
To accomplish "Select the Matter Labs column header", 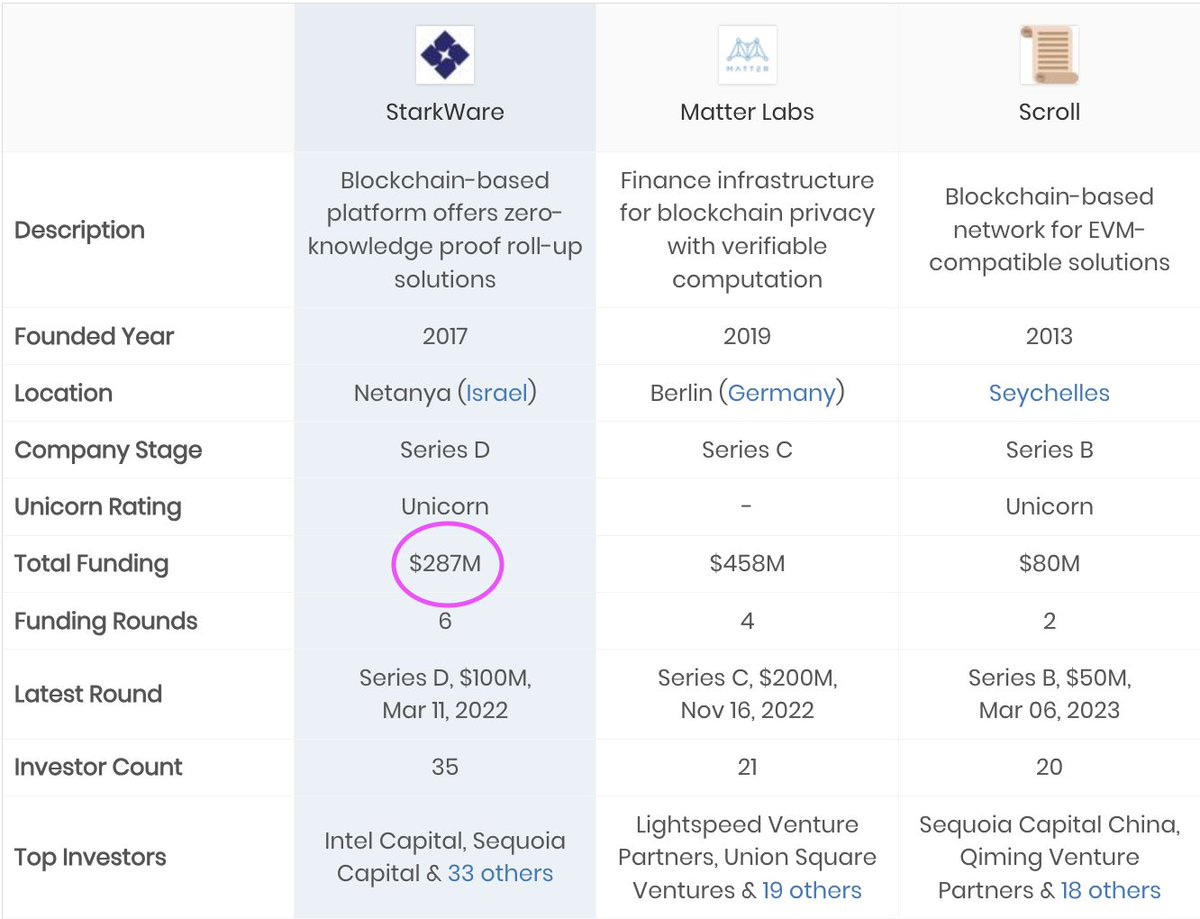I will tap(747, 112).
